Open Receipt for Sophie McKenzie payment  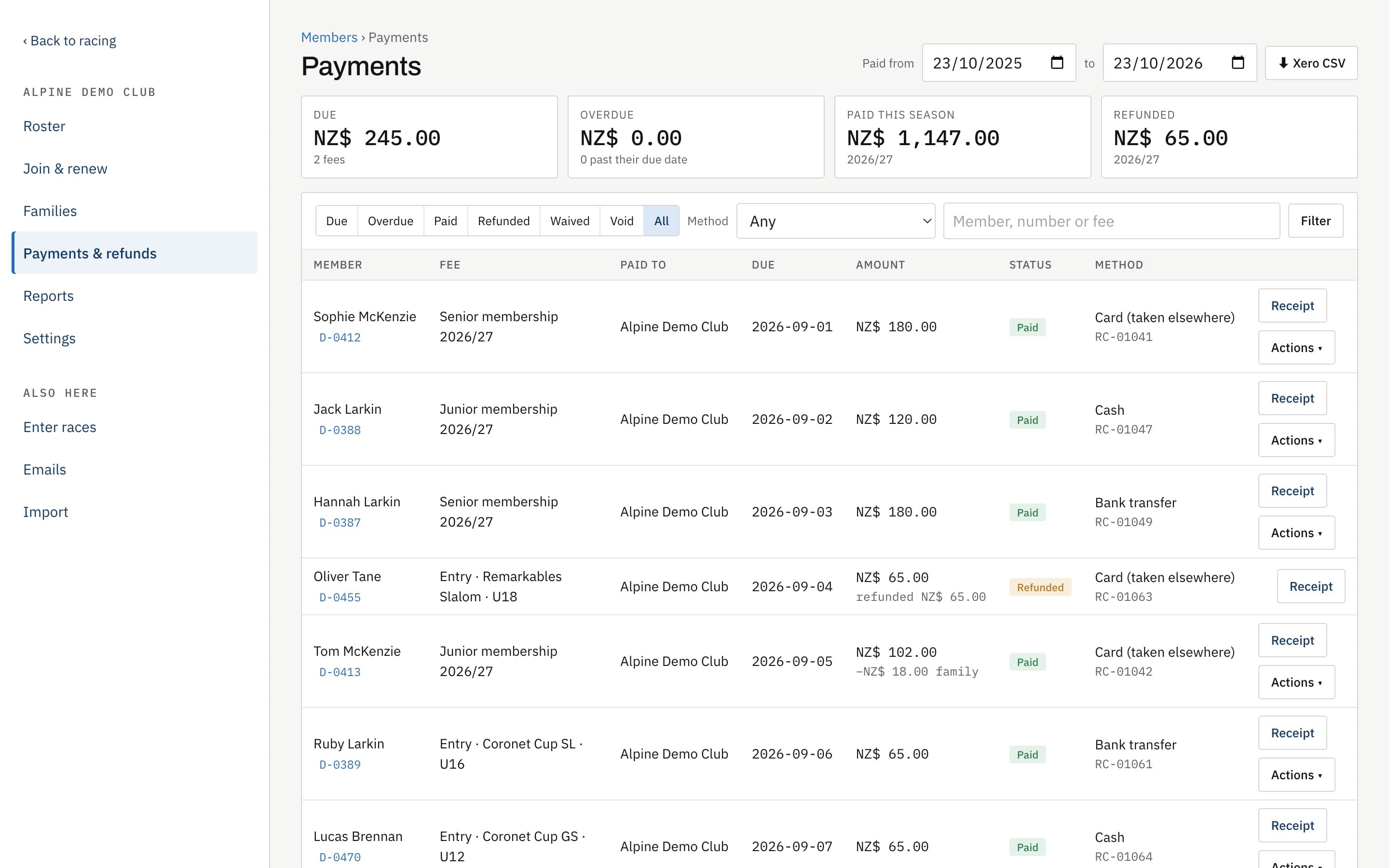click(1293, 306)
